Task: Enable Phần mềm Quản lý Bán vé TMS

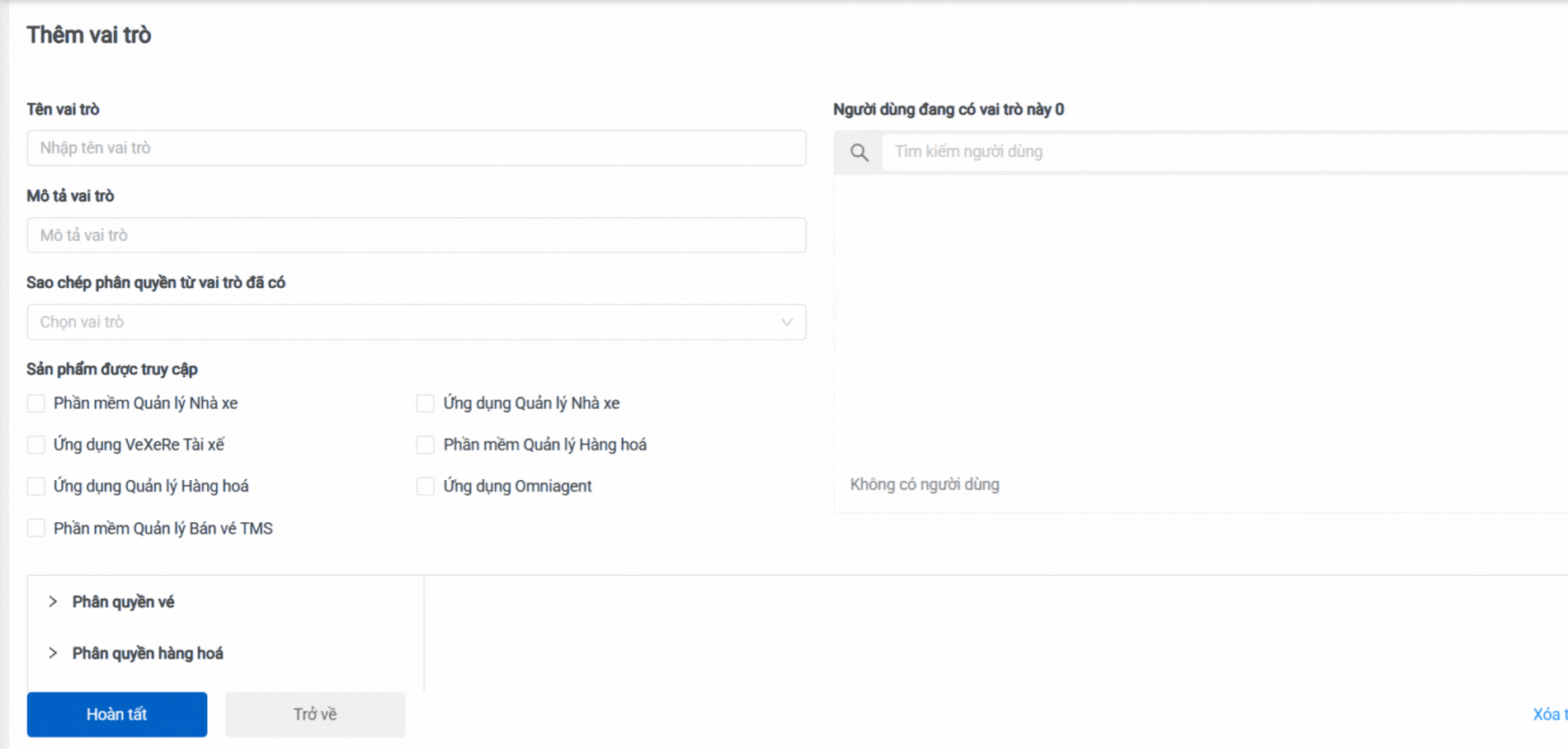Action: coord(36,529)
